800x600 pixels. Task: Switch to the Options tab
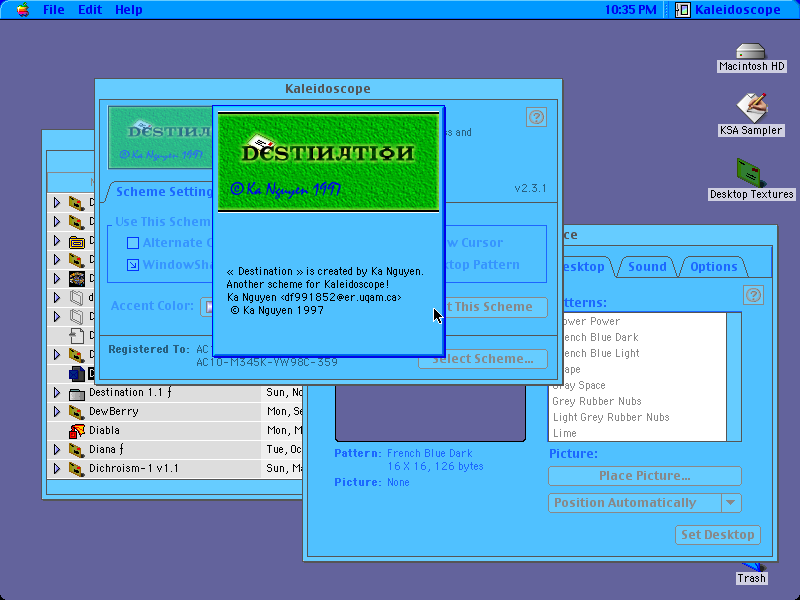(x=713, y=267)
